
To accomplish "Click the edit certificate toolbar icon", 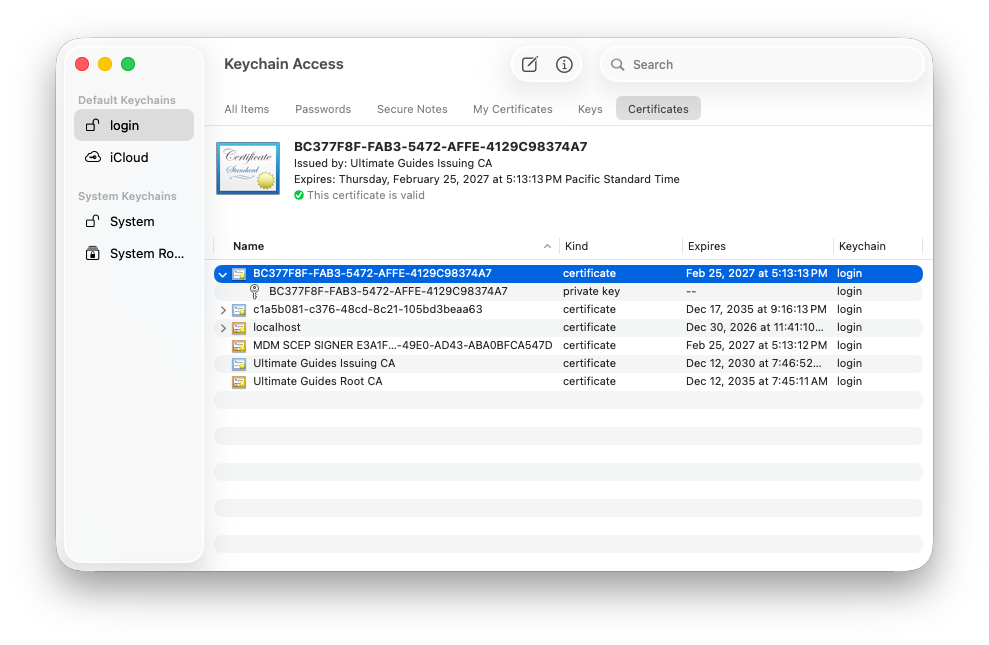I will pos(529,63).
